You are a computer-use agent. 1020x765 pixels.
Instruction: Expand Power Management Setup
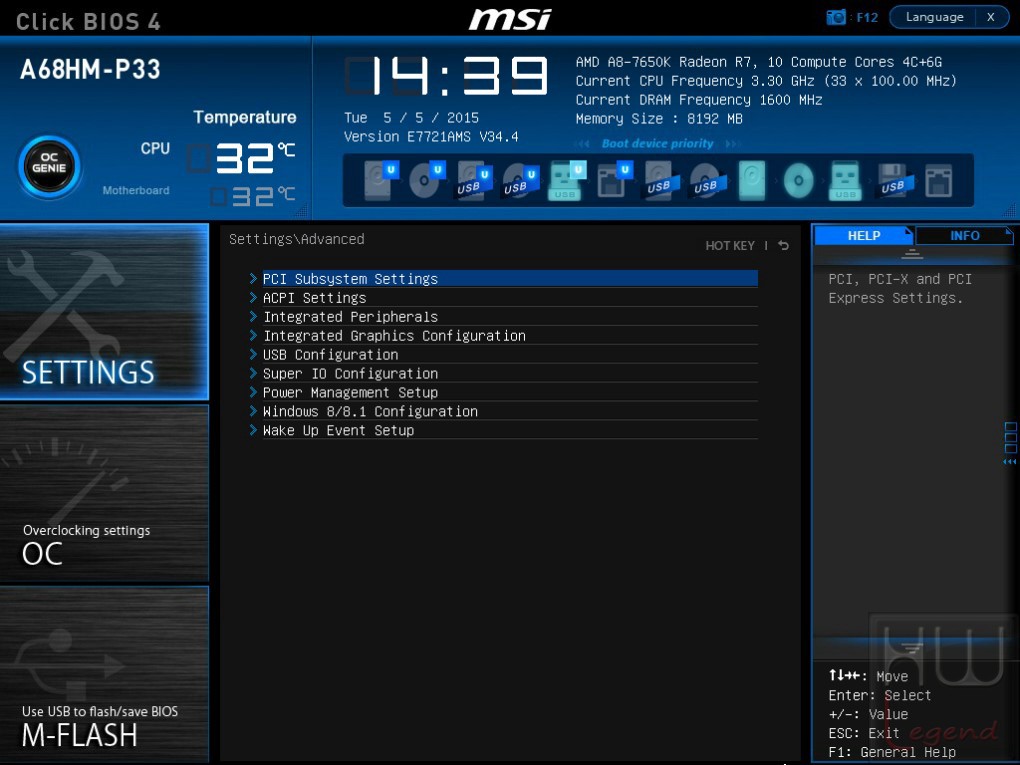coord(510,392)
